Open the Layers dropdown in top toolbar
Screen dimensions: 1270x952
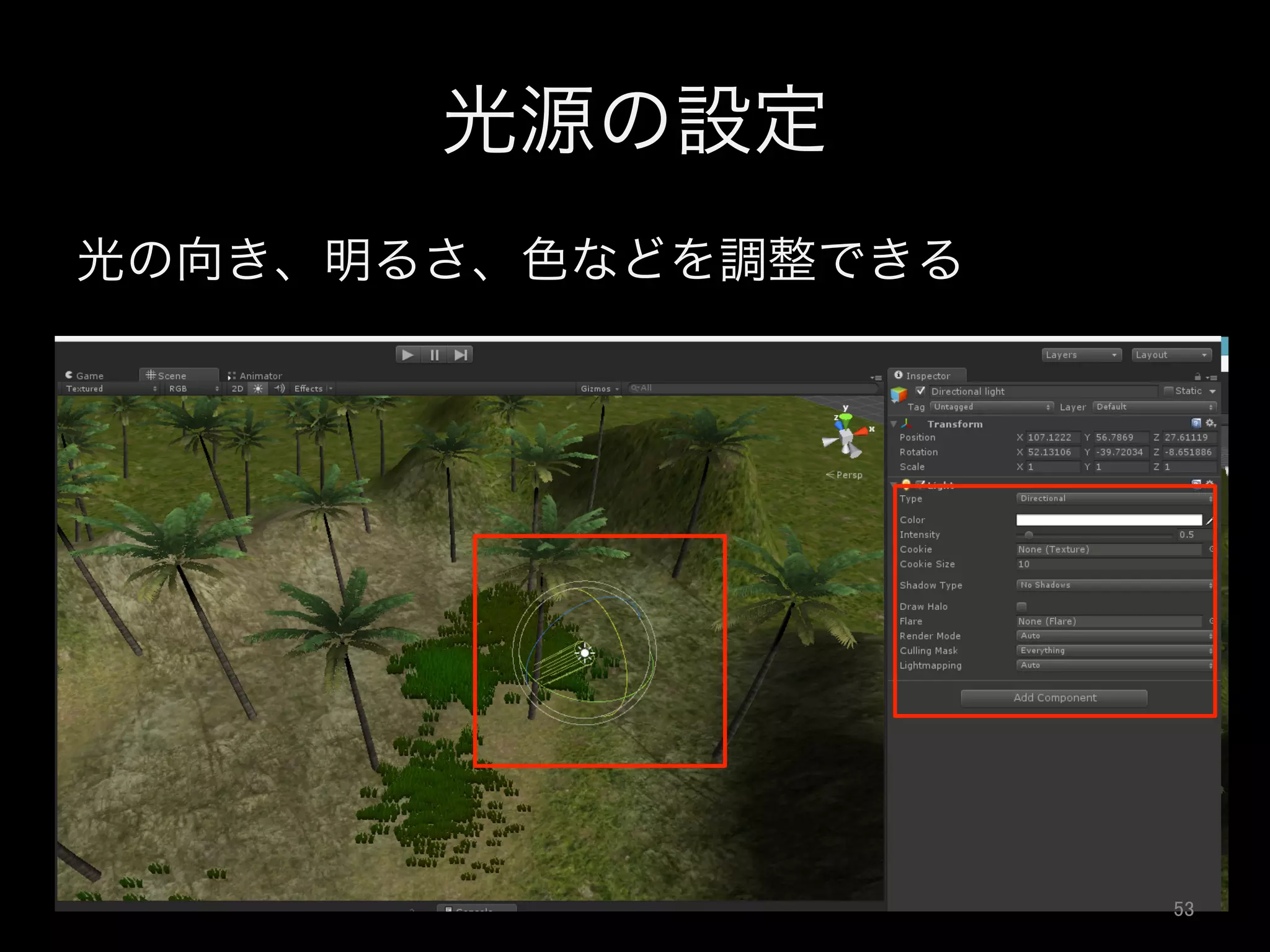point(1081,355)
